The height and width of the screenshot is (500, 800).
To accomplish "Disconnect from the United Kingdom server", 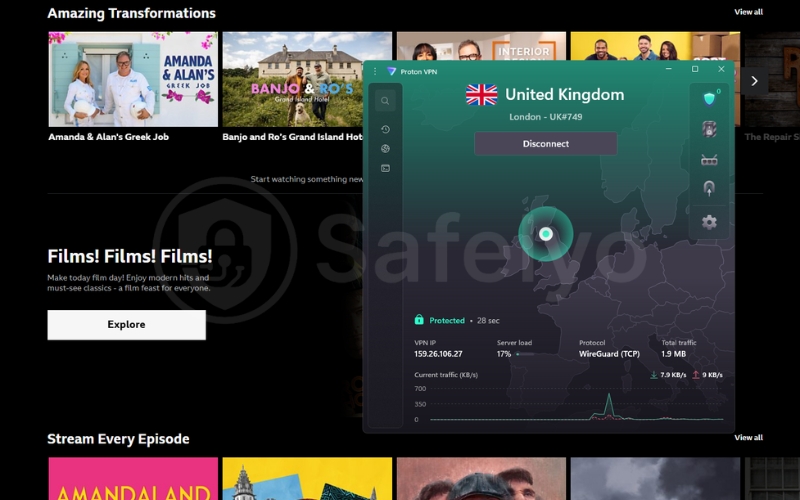I will click(545, 144).
